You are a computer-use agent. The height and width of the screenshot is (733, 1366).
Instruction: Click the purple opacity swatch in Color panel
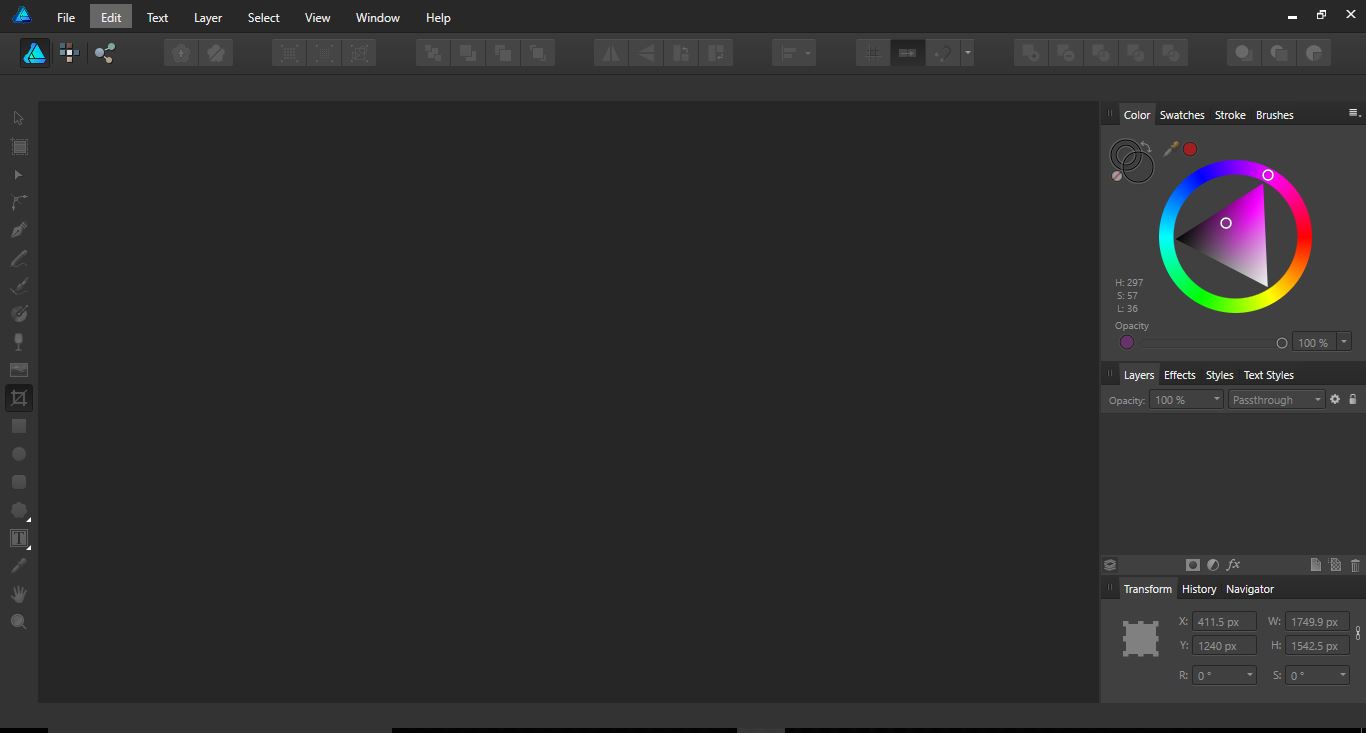click(1127, 342)
